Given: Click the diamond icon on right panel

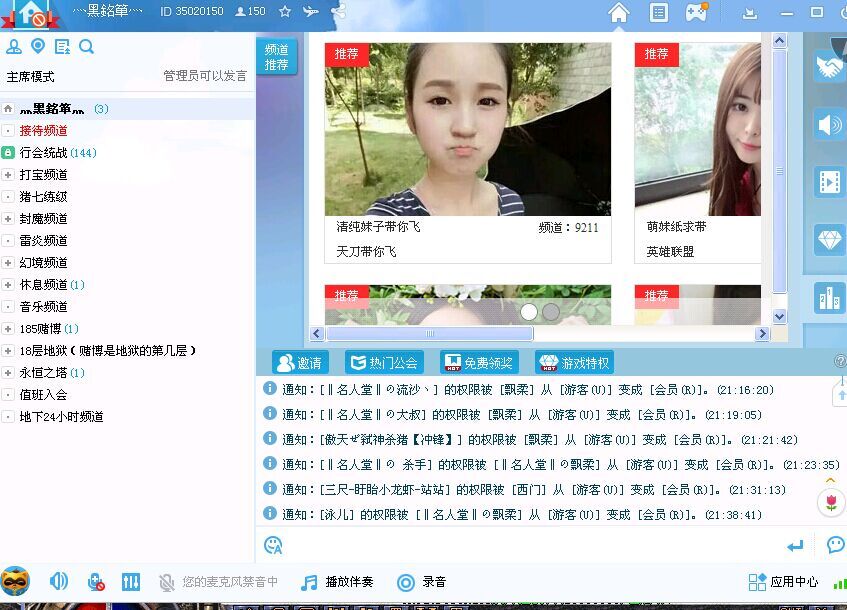Looking at the screenshot, I should 829,240.
